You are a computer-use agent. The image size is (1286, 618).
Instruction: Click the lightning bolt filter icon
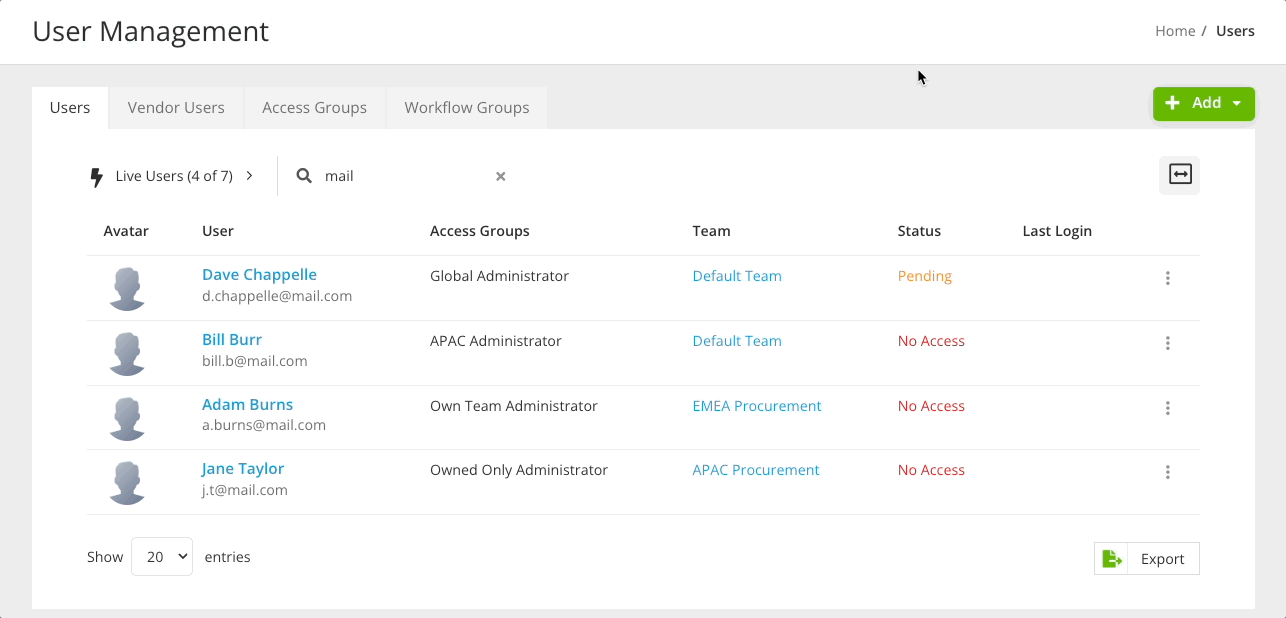(96, 175)
